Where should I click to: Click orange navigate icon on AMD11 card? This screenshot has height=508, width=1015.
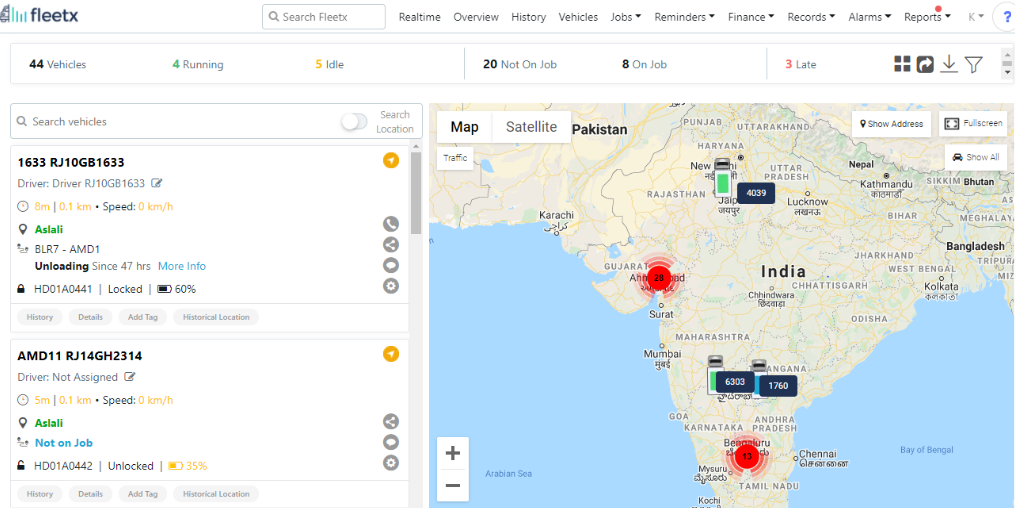pyautogui.click(x=390, y=354)
